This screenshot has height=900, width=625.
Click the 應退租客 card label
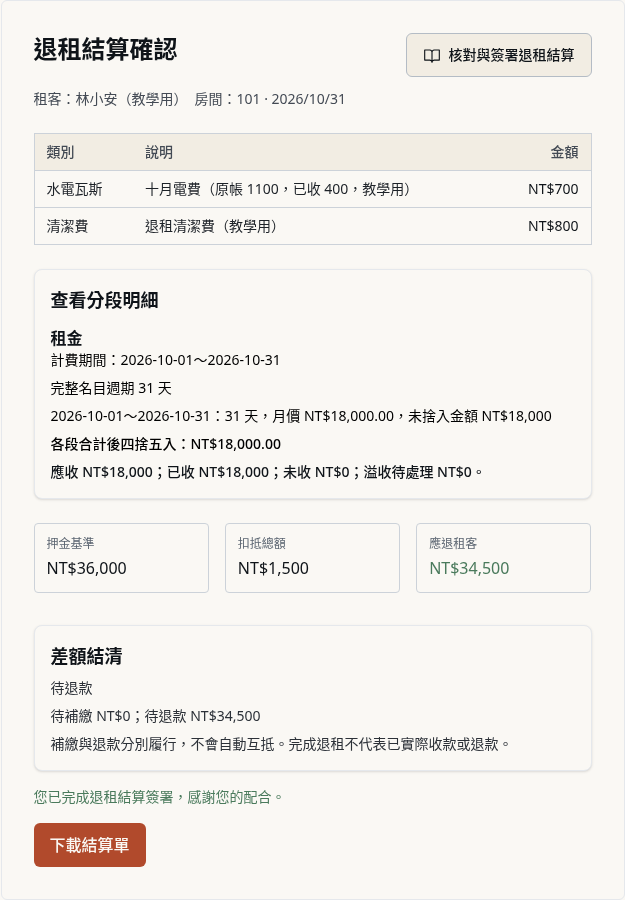(453, 543)
